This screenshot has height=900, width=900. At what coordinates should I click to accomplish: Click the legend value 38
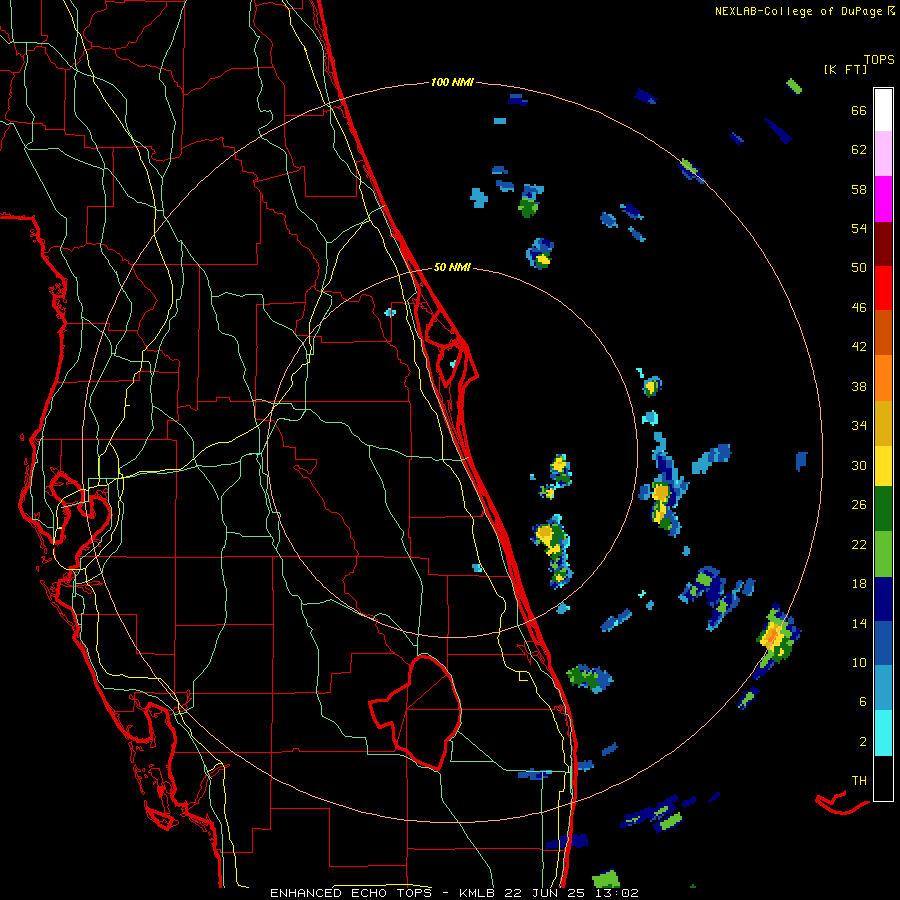coord(859,387)
